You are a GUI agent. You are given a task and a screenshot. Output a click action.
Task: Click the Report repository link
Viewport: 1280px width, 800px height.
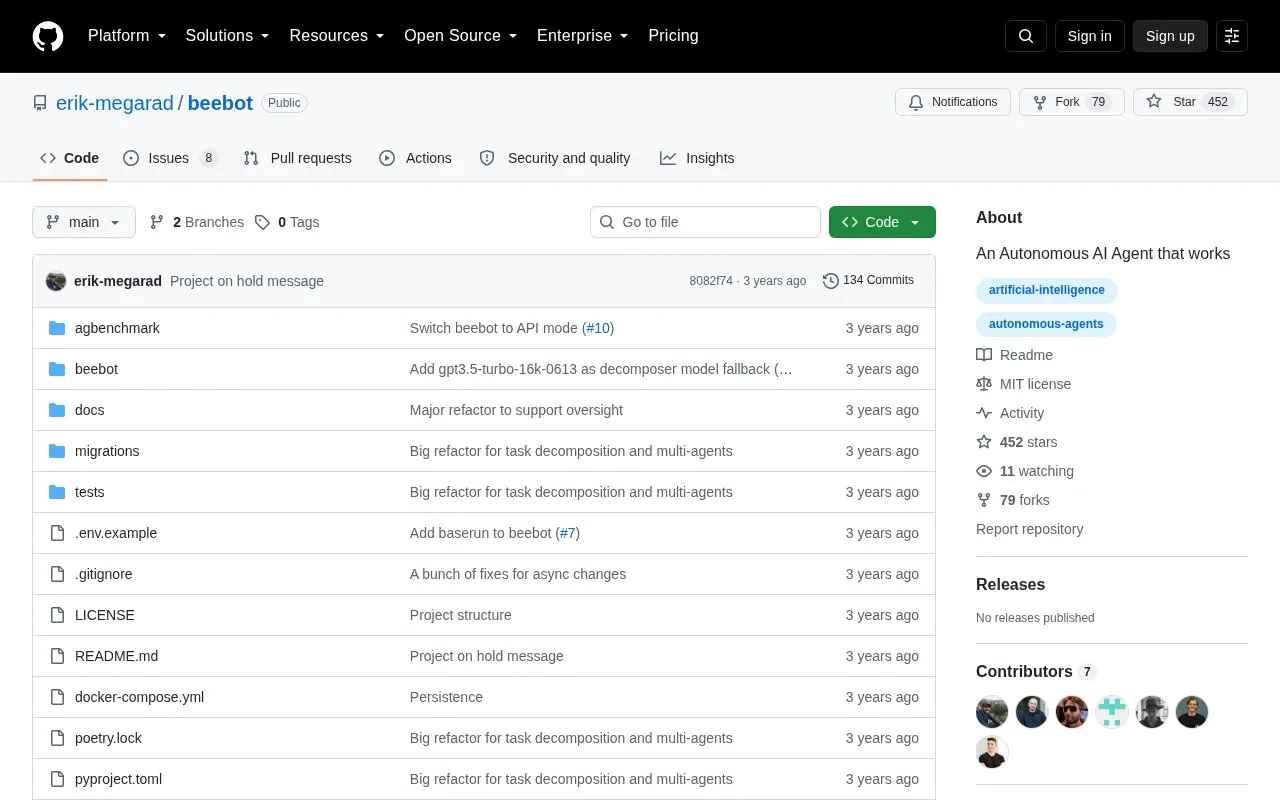click(x=1029, y=529)
